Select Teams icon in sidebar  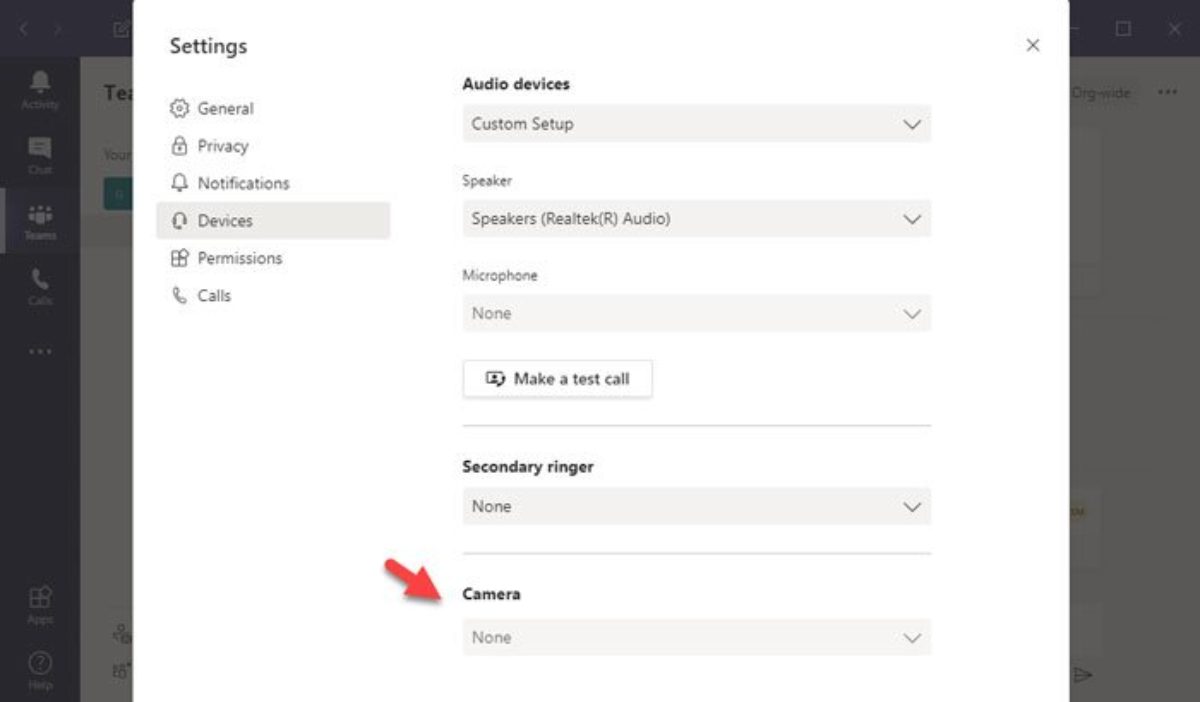[40, 220]
